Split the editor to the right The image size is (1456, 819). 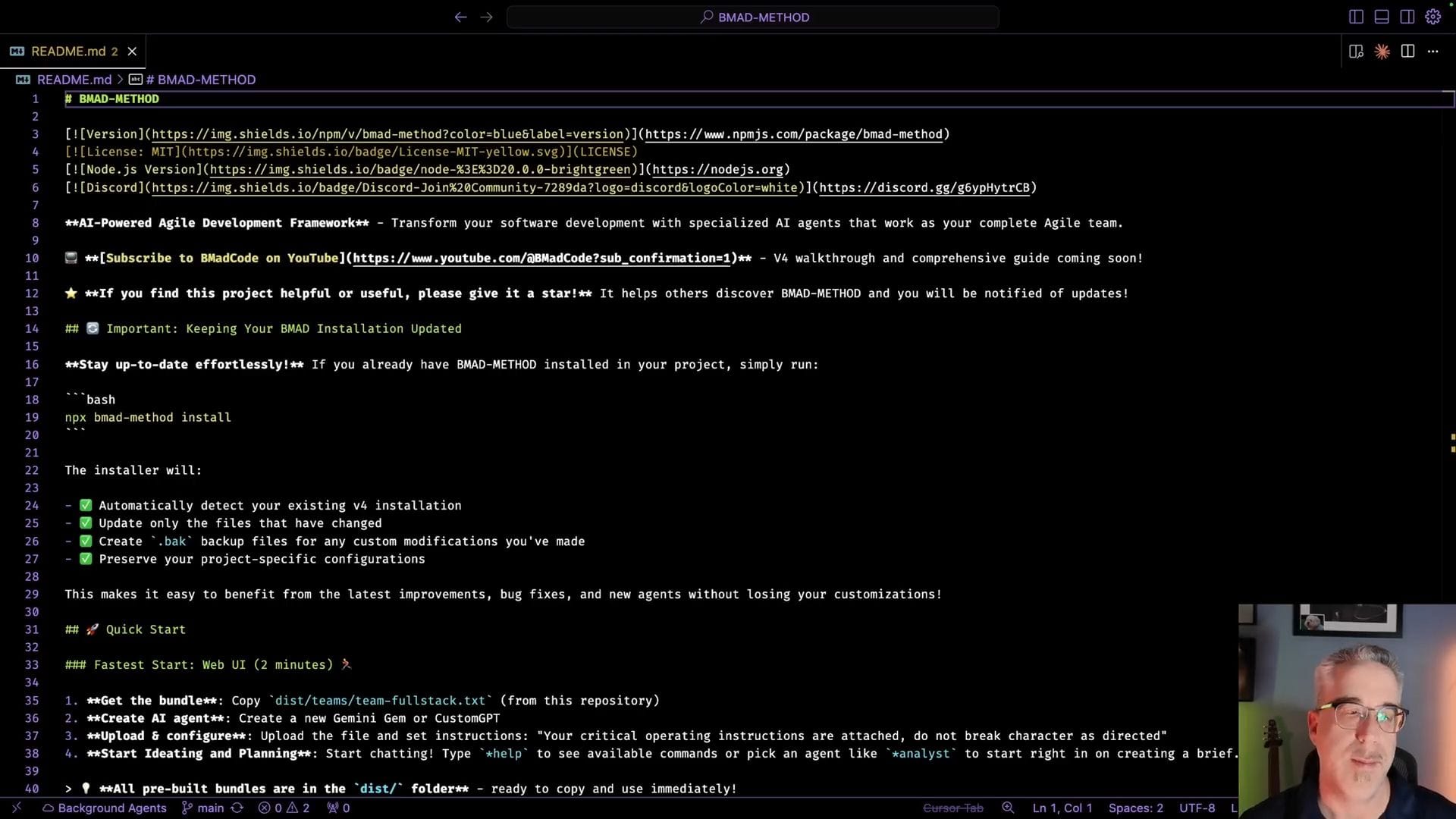(x=1407, y=51)
